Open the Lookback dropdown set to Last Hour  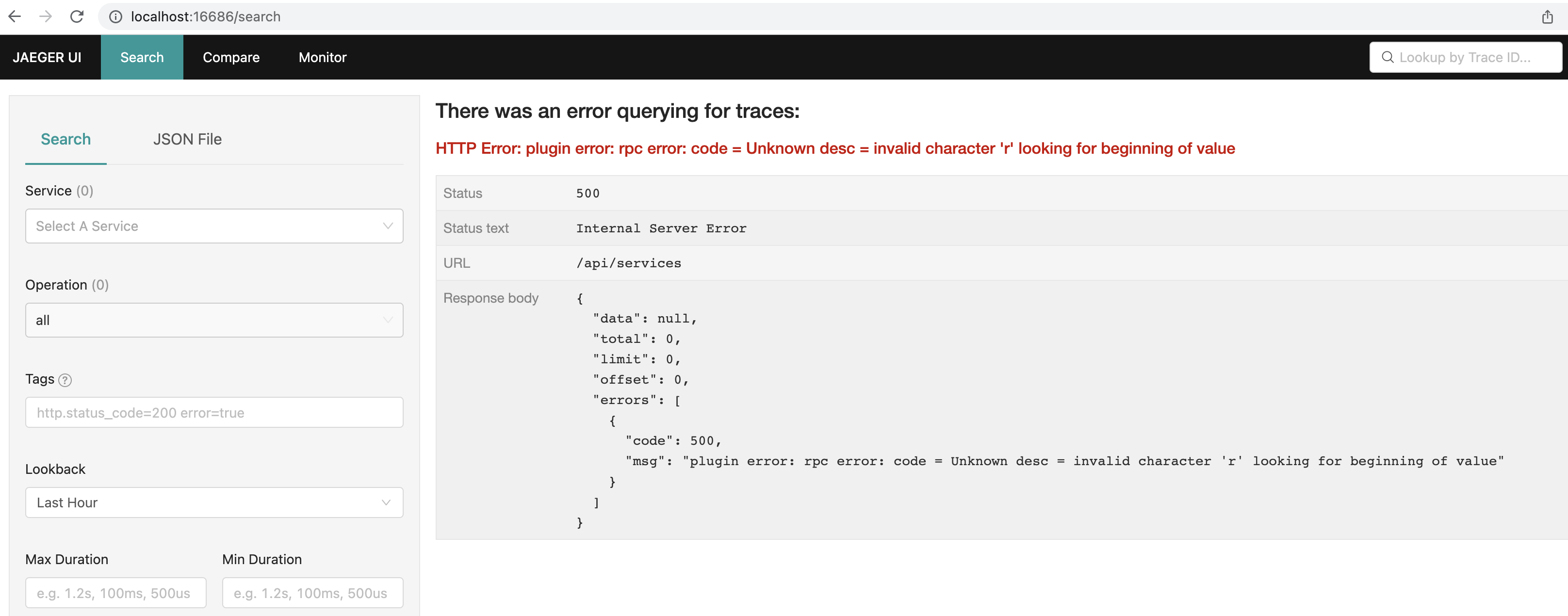pos(213,502)
